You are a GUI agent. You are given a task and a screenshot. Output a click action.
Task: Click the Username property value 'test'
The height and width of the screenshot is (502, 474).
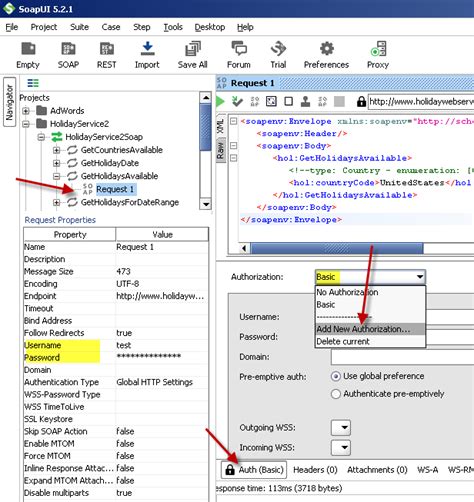pyautogui.click(x=162, y=345)
